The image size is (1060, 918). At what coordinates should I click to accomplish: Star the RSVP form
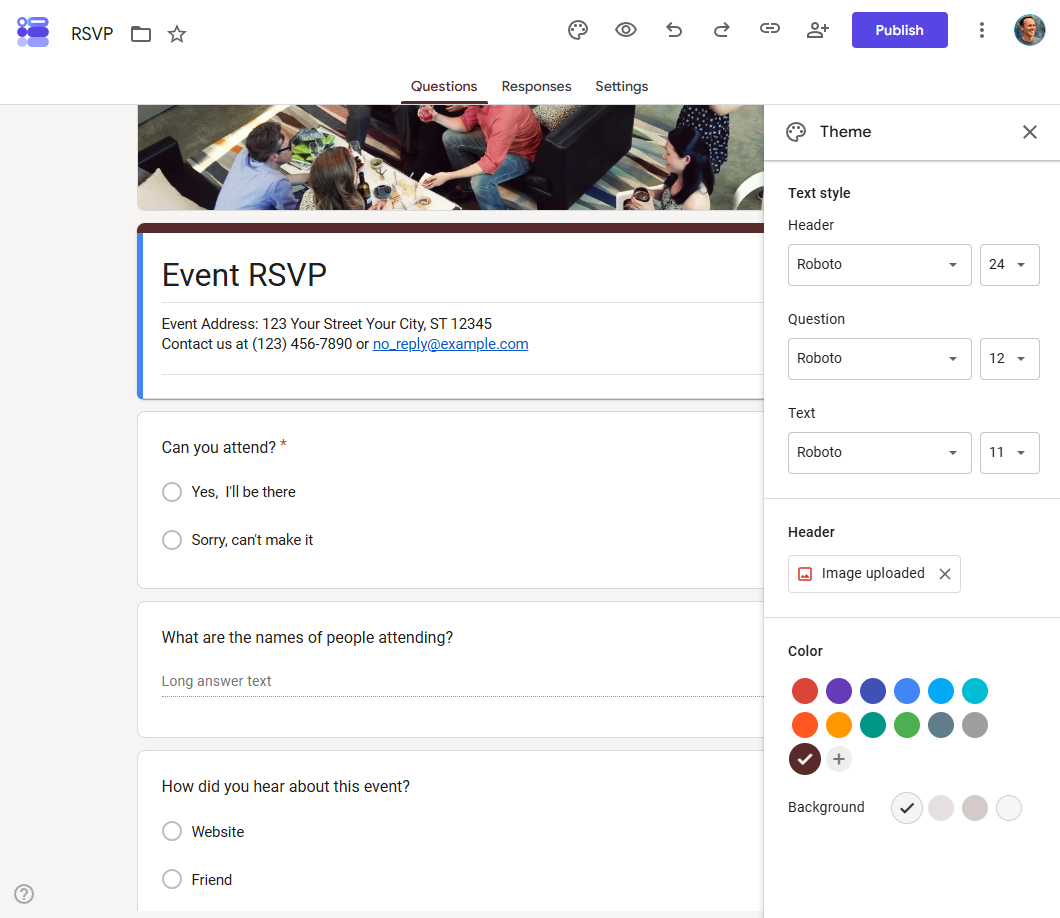pos(177,34)
